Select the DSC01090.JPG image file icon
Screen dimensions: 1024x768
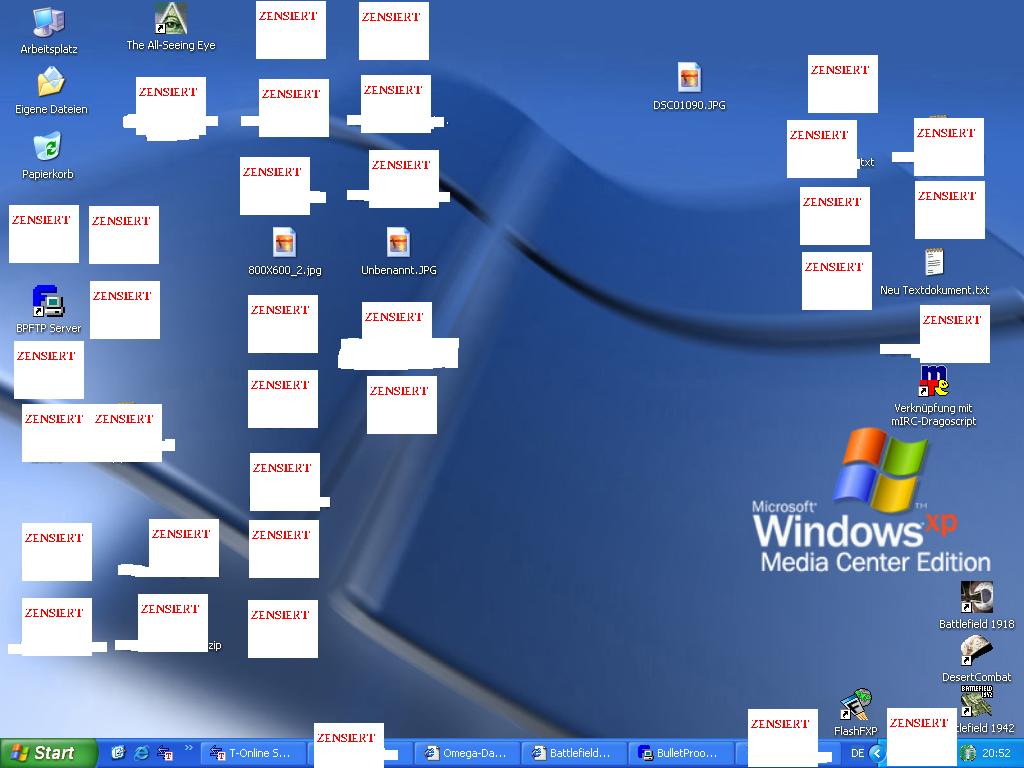pyautogui.click(x=689, y=77)
